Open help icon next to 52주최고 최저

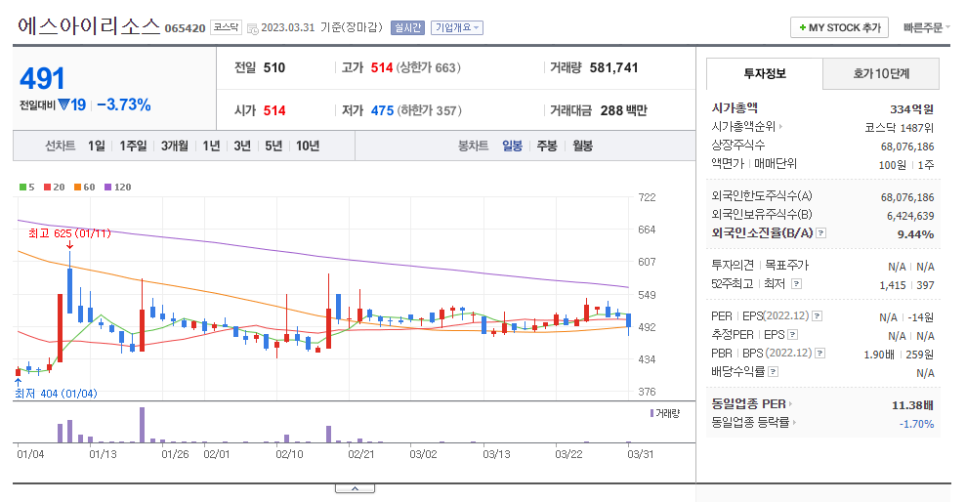click(797, 284)
